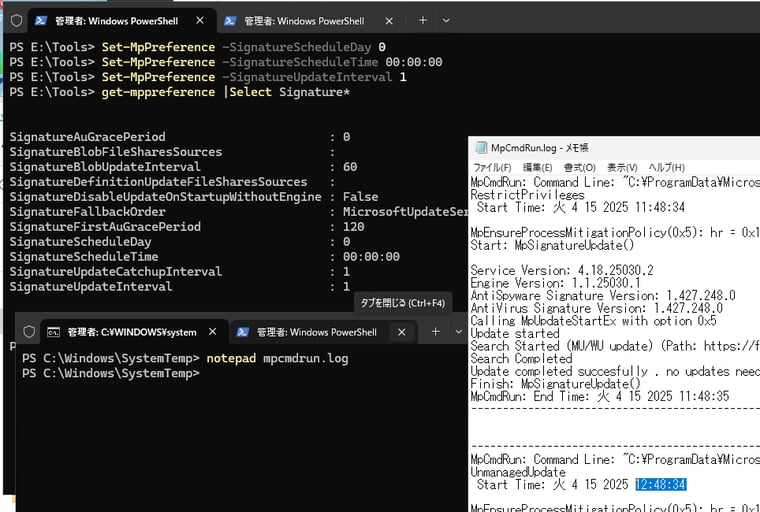Click the shield icon in top terminal window
The image size is (760, 512).
(16, 20)
